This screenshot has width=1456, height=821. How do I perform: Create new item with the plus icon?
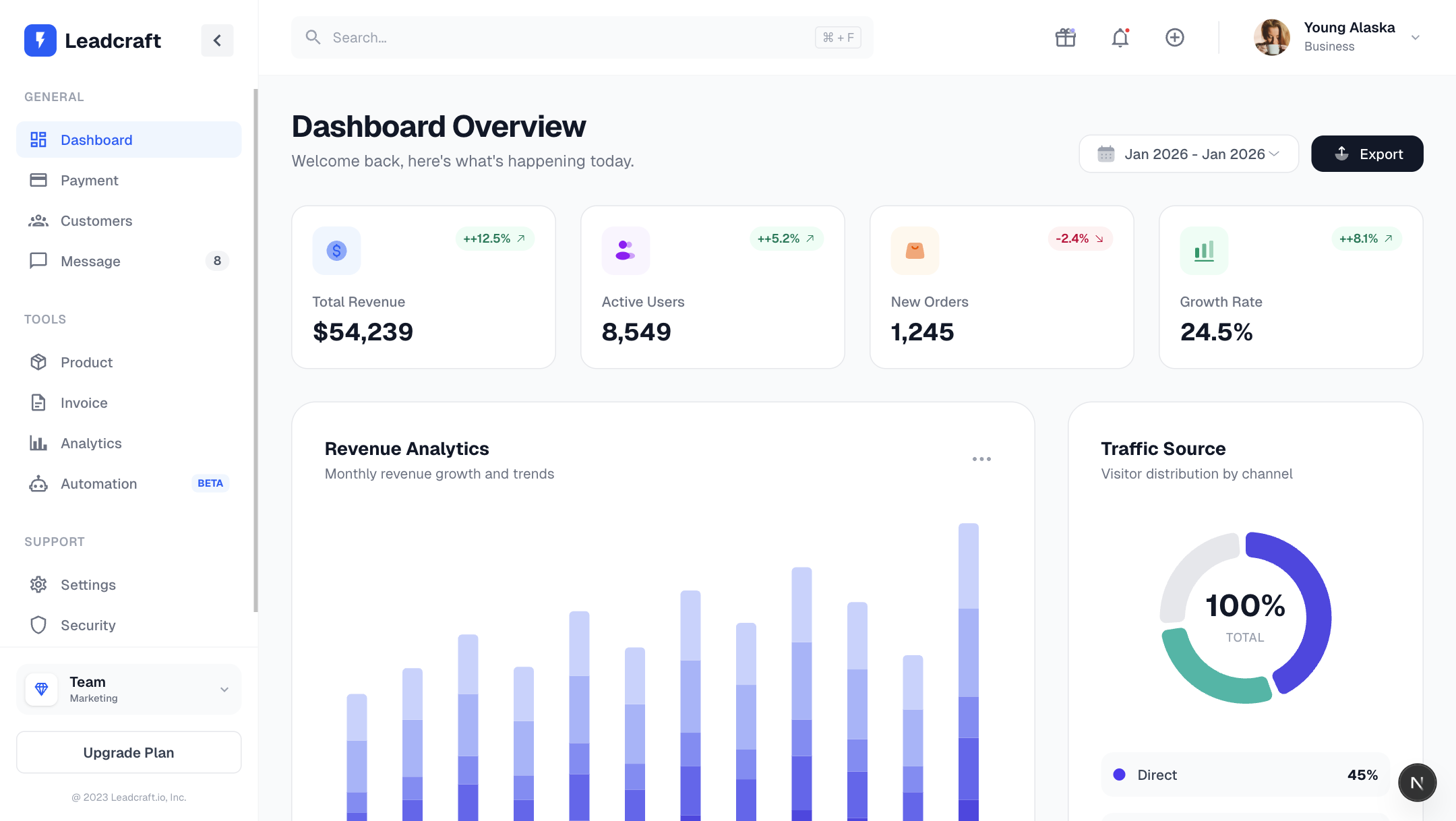click(x=1174, y=37)
